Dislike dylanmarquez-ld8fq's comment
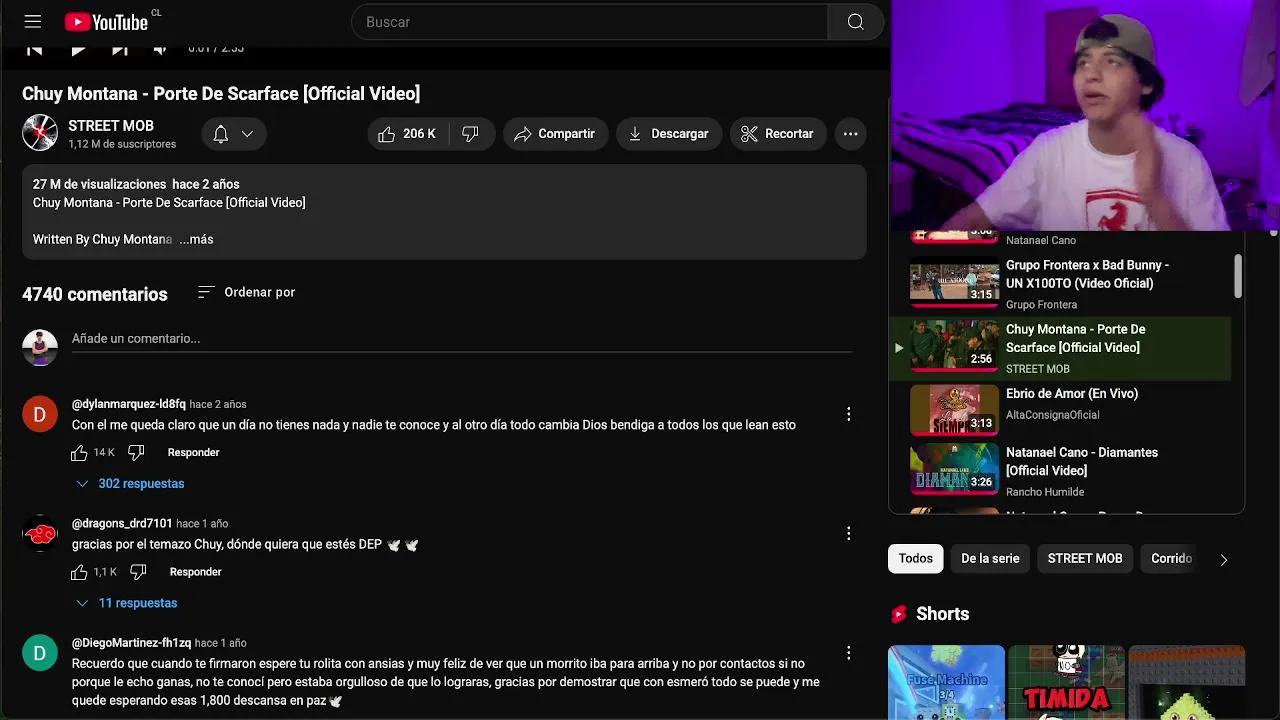The height and width of the screenshot is (720, 1280). pos(137,453)
